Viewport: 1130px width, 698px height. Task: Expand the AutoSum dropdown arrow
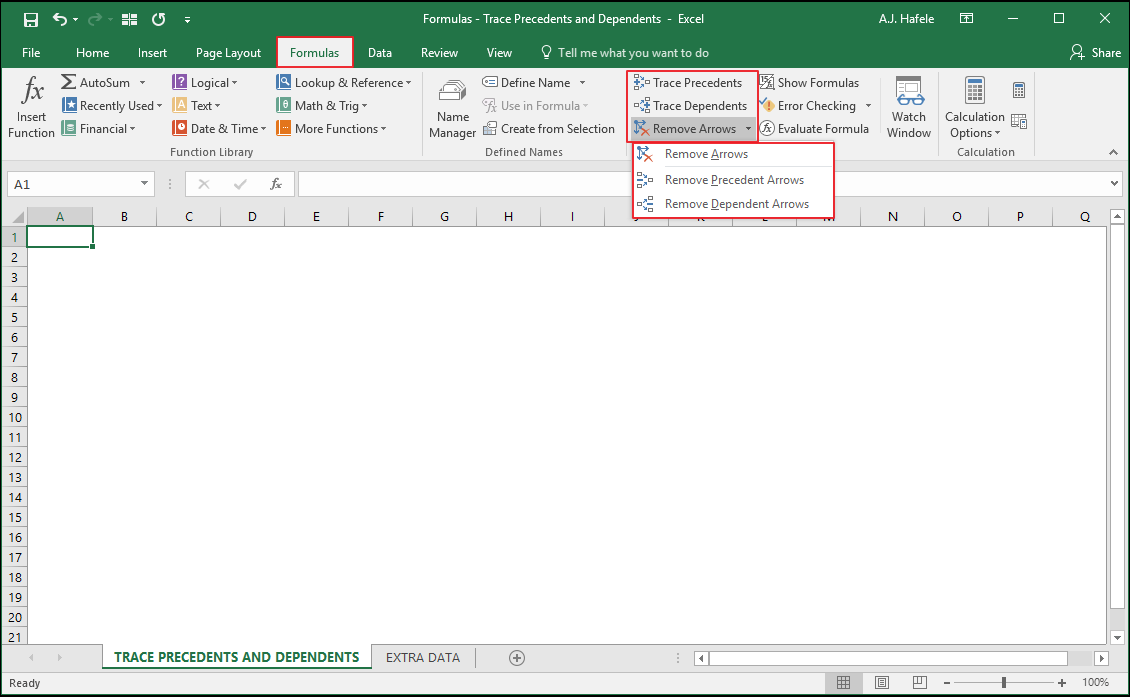point(143,82)
